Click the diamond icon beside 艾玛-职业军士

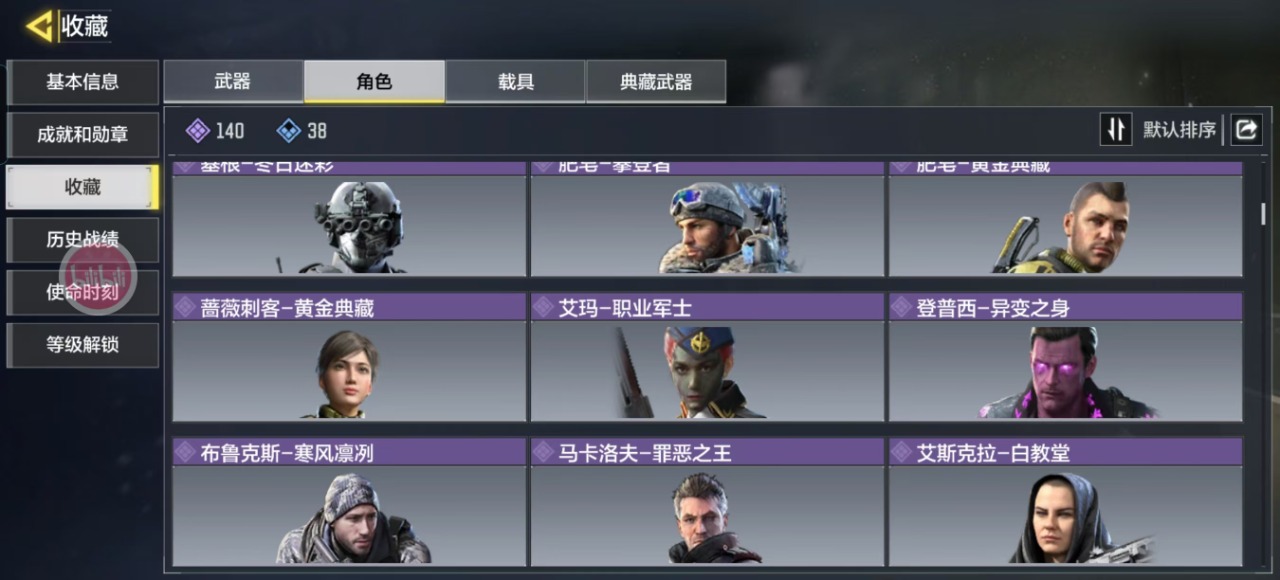click(x=543, y=307)
